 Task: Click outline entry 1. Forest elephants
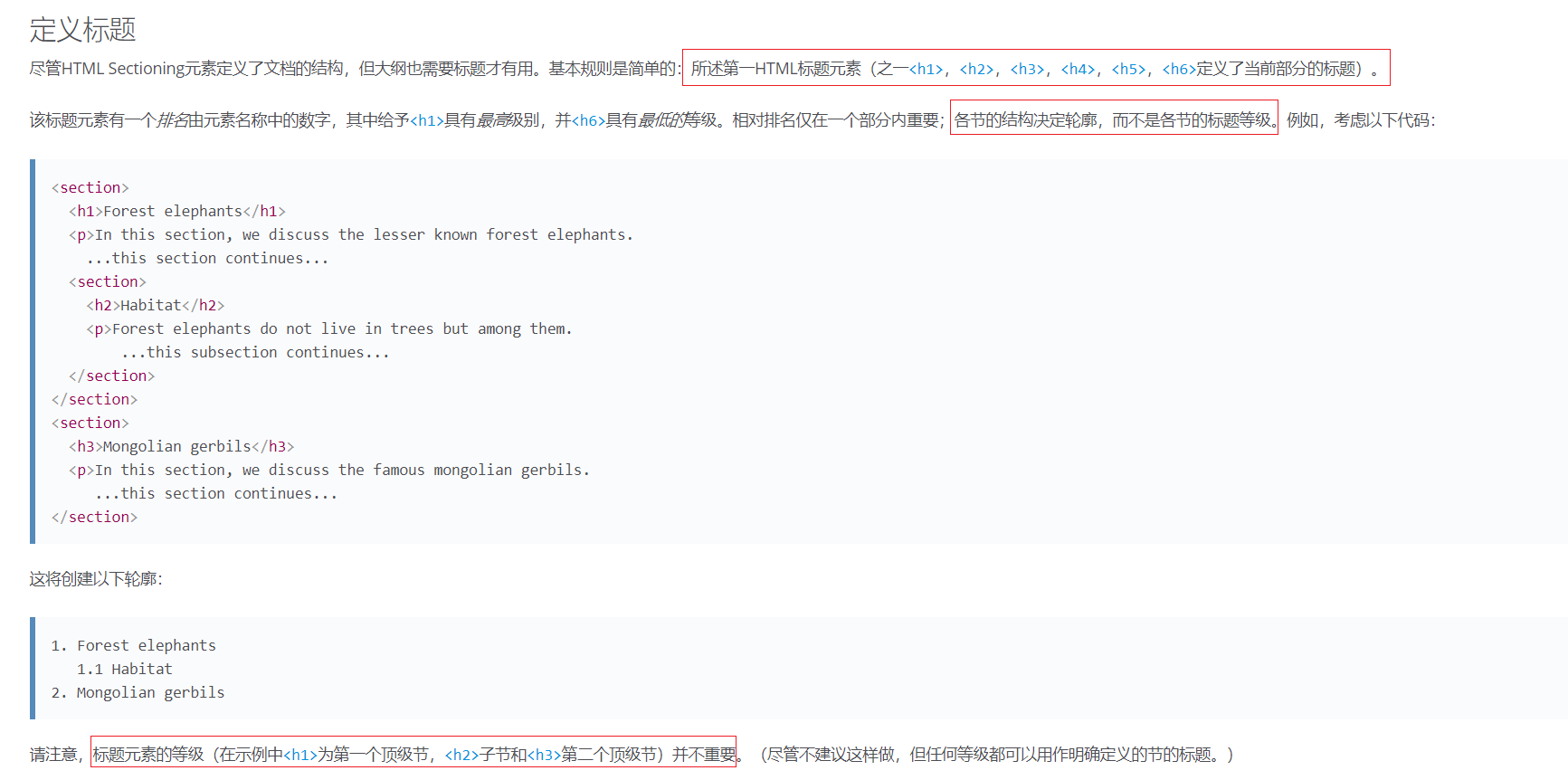pyautogui.click(x=134, y=645)
